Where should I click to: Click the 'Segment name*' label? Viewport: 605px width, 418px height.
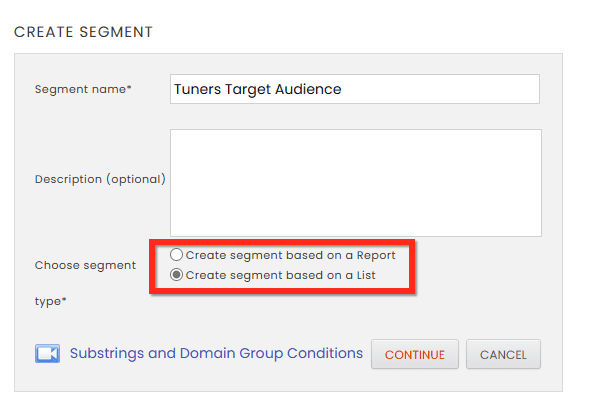pyautogui.click(x=83, y=90)
